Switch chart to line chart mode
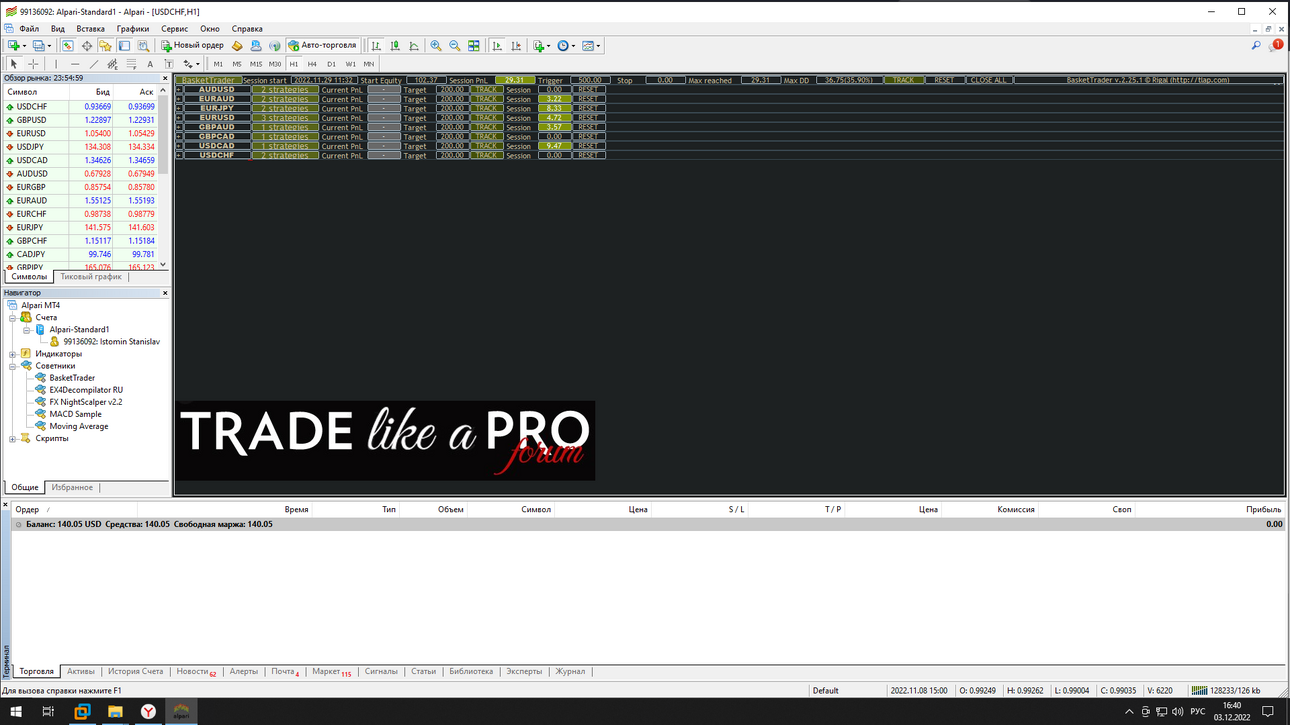Viewport: 1290px width, 725px height. [x=414, y=46]
